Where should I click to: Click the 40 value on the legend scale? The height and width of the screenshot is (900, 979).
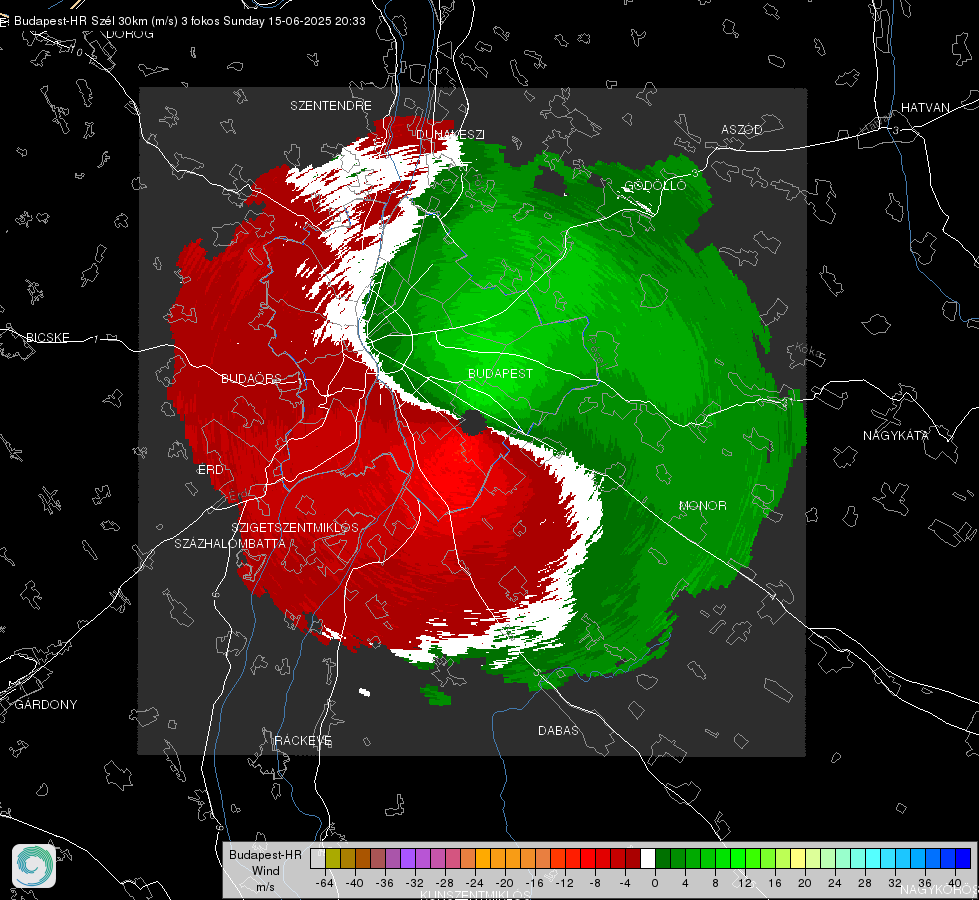tap(954, 883)
